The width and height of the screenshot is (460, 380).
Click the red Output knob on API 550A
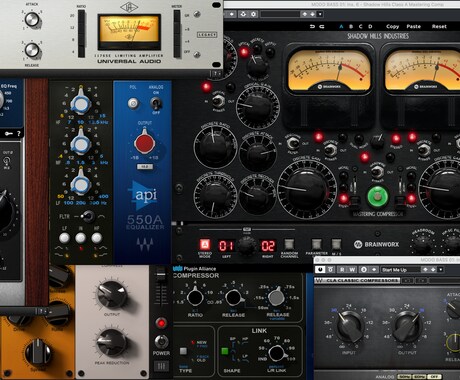pos(144,143)
